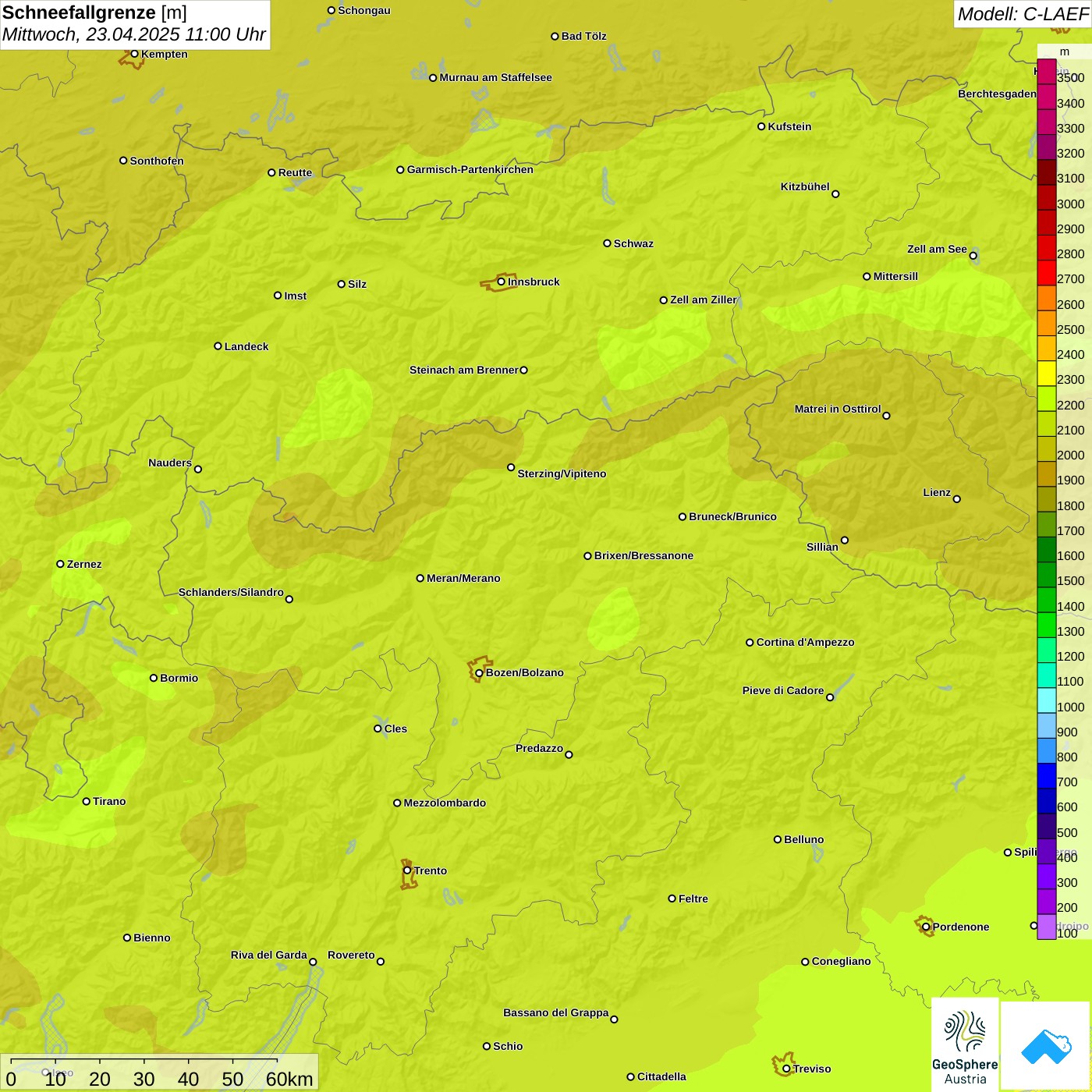Pick the Landeck city marker dot

pyautogui.click(x=218, y=346)
